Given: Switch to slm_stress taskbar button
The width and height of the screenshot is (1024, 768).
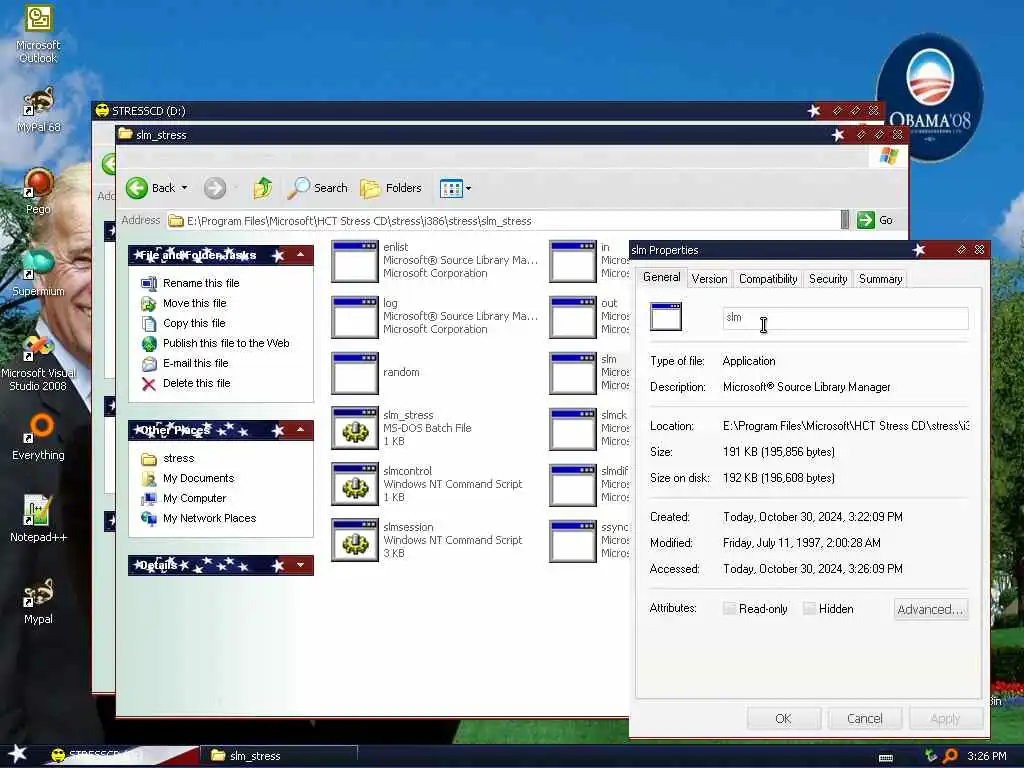Looking at the screenshot, I should [280, 756].
